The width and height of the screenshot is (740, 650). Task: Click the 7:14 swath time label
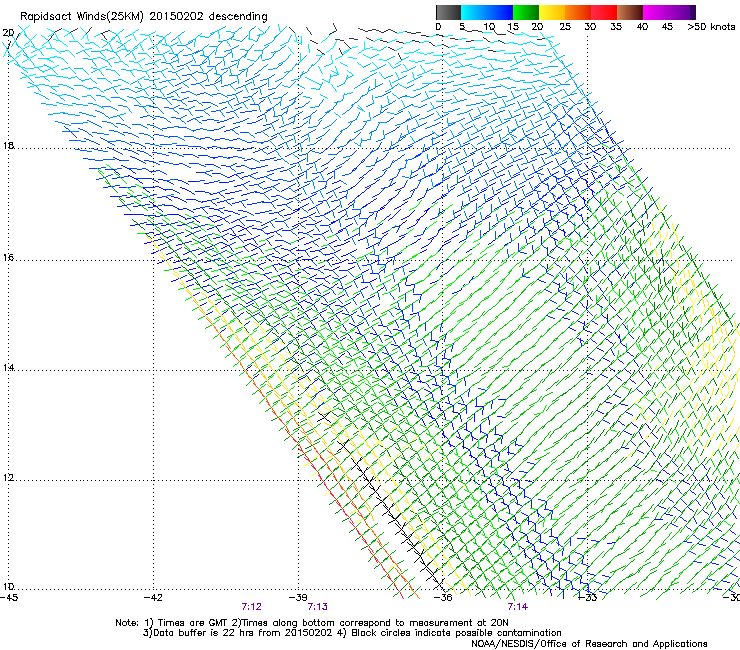point(518,607)
